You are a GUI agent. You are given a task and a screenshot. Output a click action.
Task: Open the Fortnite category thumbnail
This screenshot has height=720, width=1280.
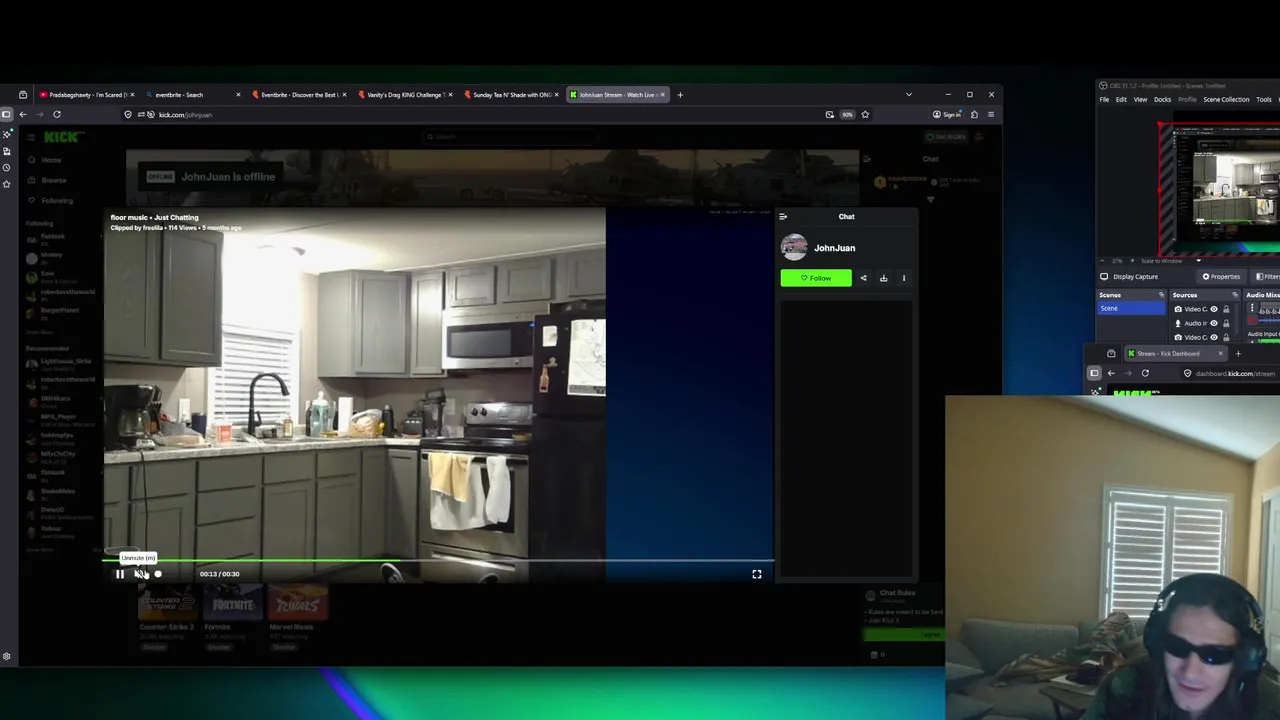(x=232, y=604)
